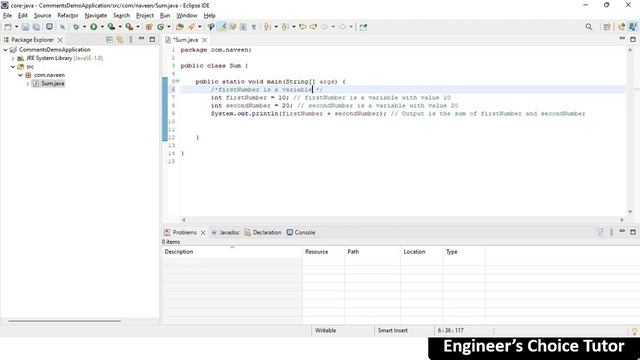Click the toolbar Search magnifier icon

(x=589, y=27)
